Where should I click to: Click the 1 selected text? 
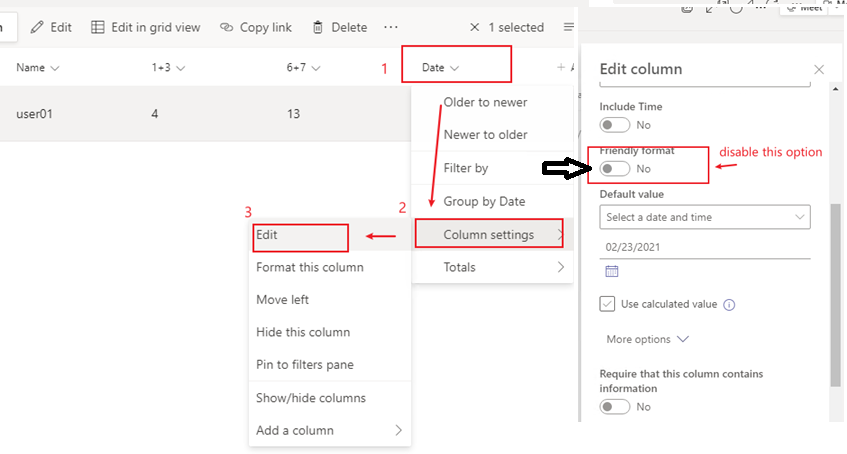pos(516,28)
